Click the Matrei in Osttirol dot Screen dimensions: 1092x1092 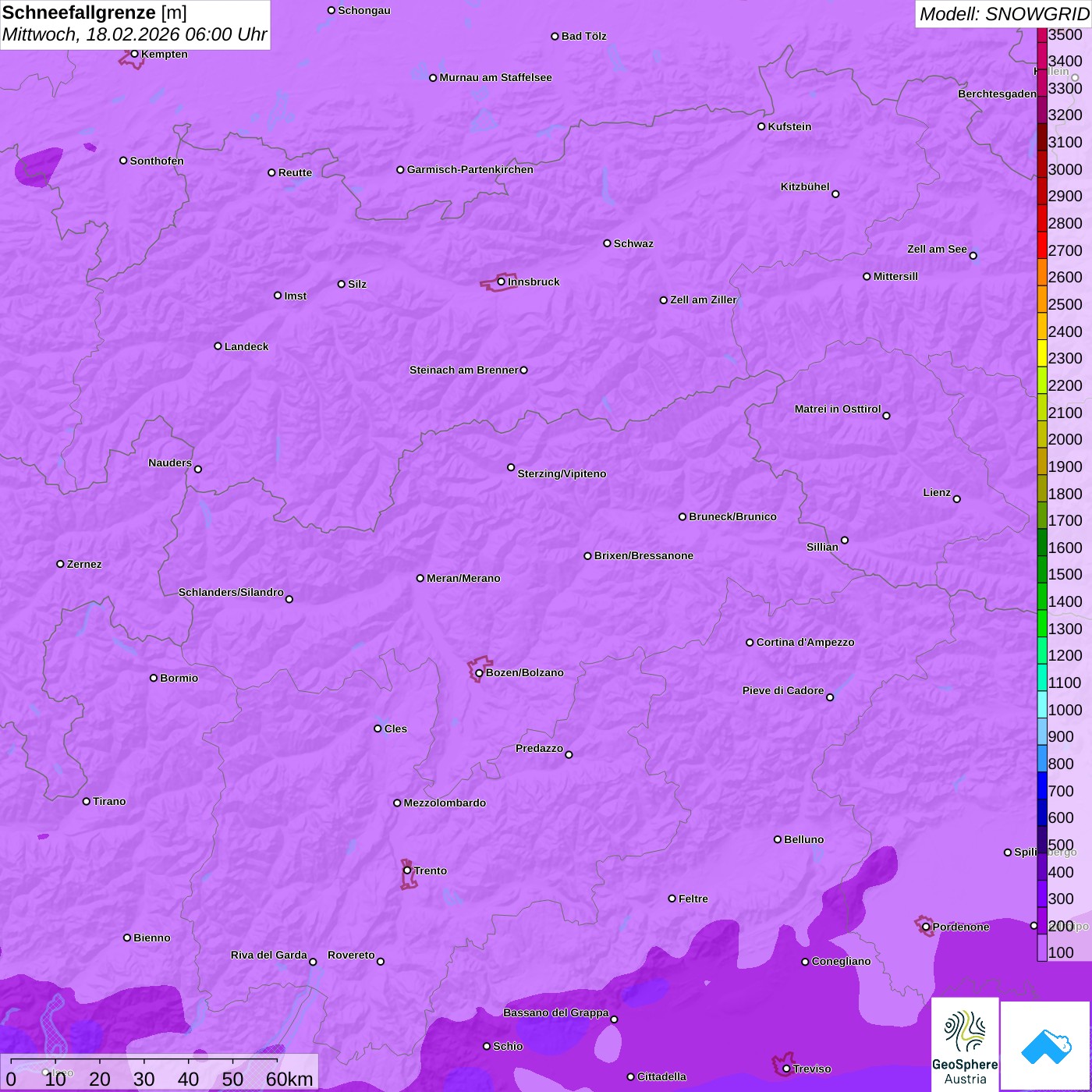pos(886,416)
